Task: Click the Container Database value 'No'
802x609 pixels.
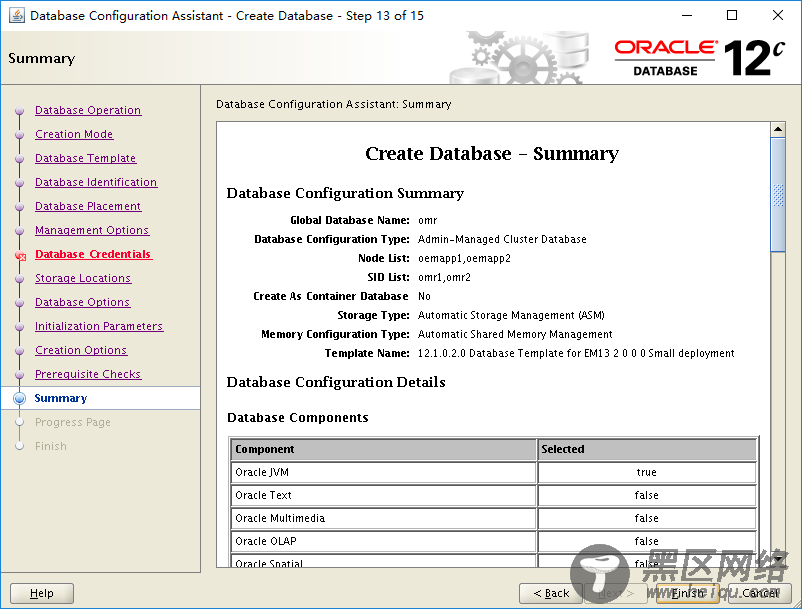Action: (x=424, y=297)
